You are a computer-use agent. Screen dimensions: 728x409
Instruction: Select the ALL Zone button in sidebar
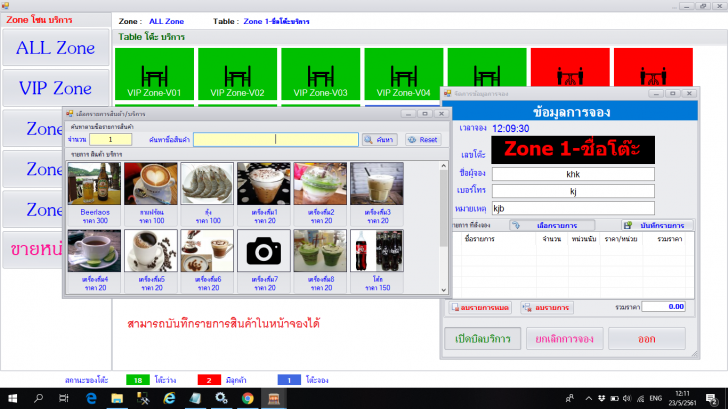pyautogui.click(x=55, y=48)
